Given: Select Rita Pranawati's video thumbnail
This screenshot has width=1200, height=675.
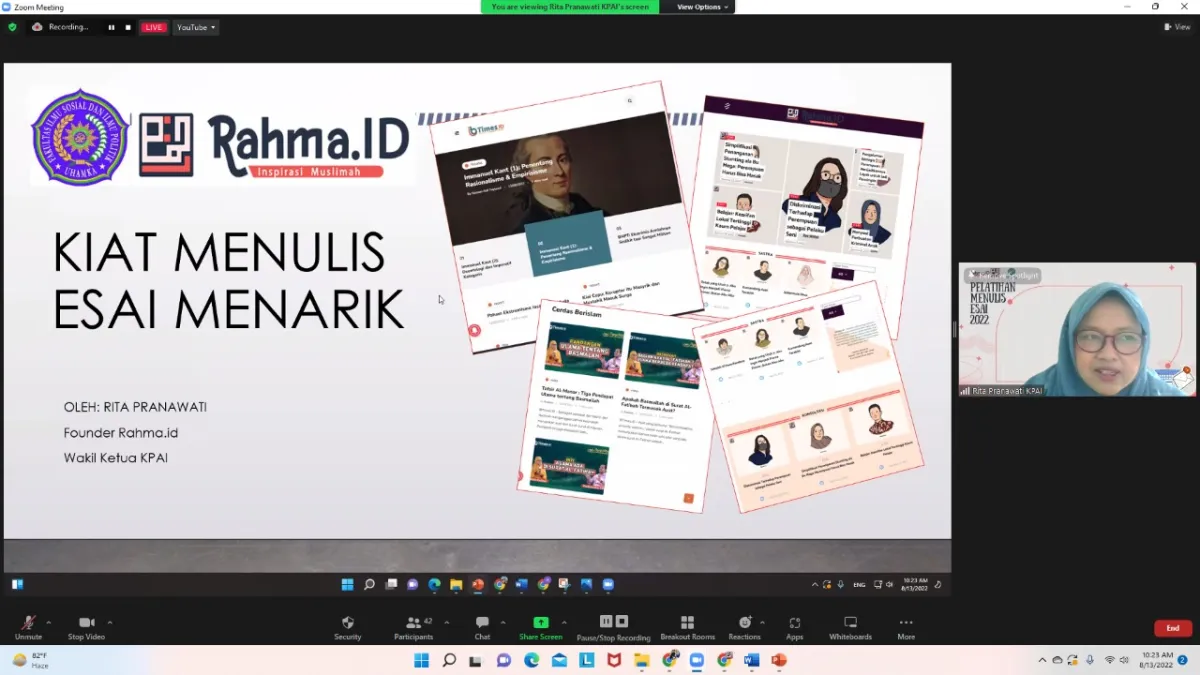Looking at the screenshot, I should [1075, 330].
